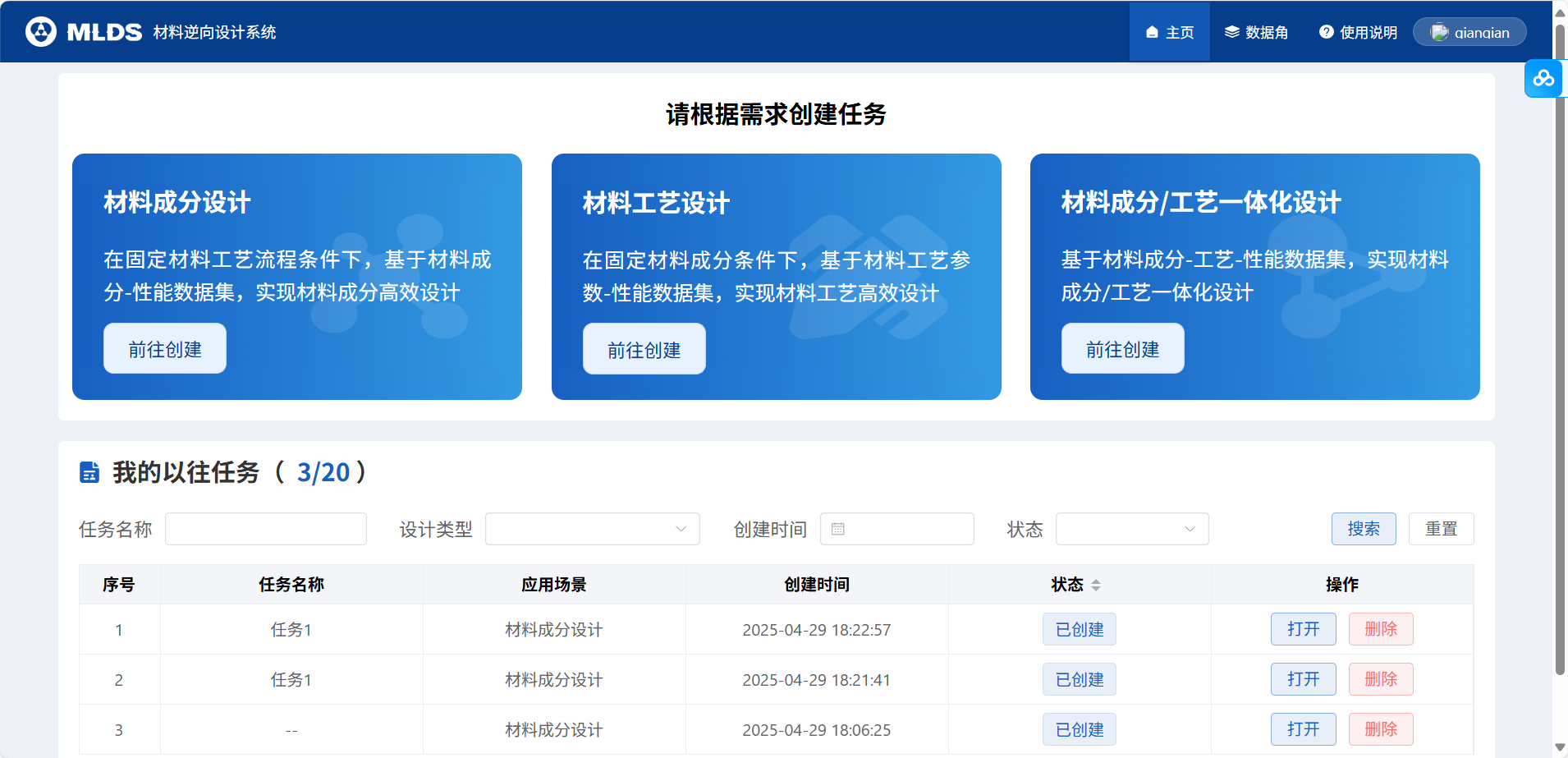
Task: Open the 使用说明 help page
Action: pos(1358,32)
